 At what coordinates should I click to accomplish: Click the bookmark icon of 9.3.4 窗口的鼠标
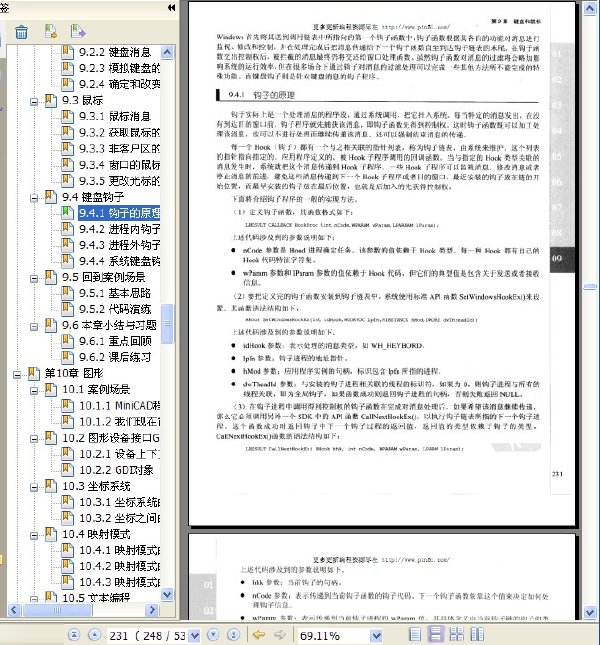coord(67,165)
